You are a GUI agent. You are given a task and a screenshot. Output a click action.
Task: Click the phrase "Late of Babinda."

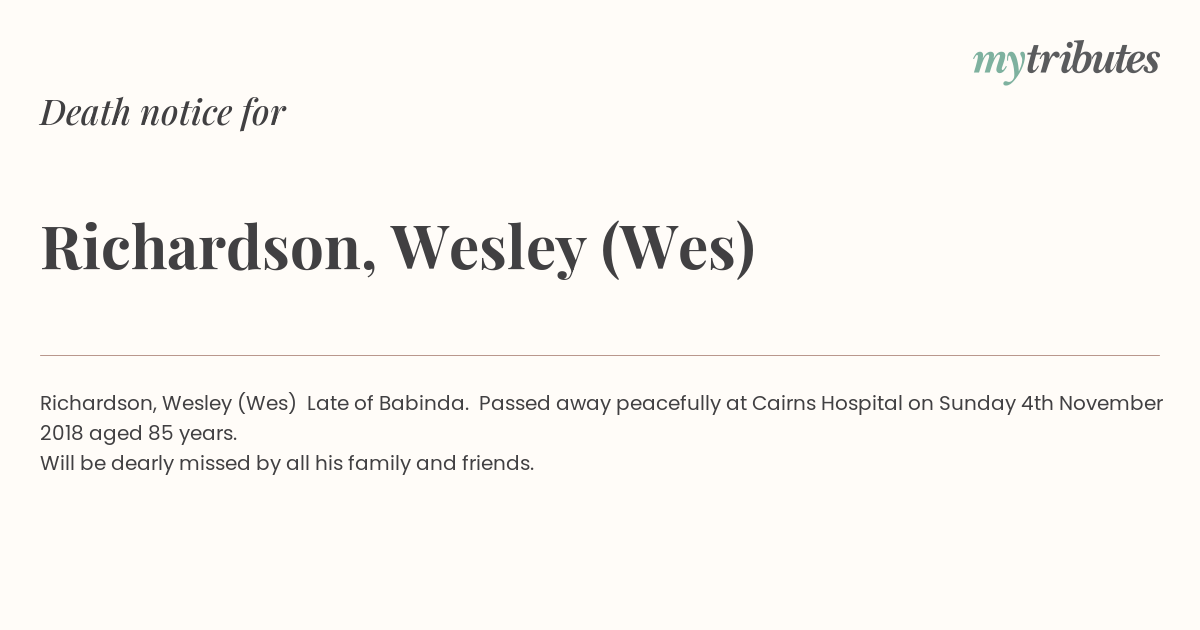point(388,403)
